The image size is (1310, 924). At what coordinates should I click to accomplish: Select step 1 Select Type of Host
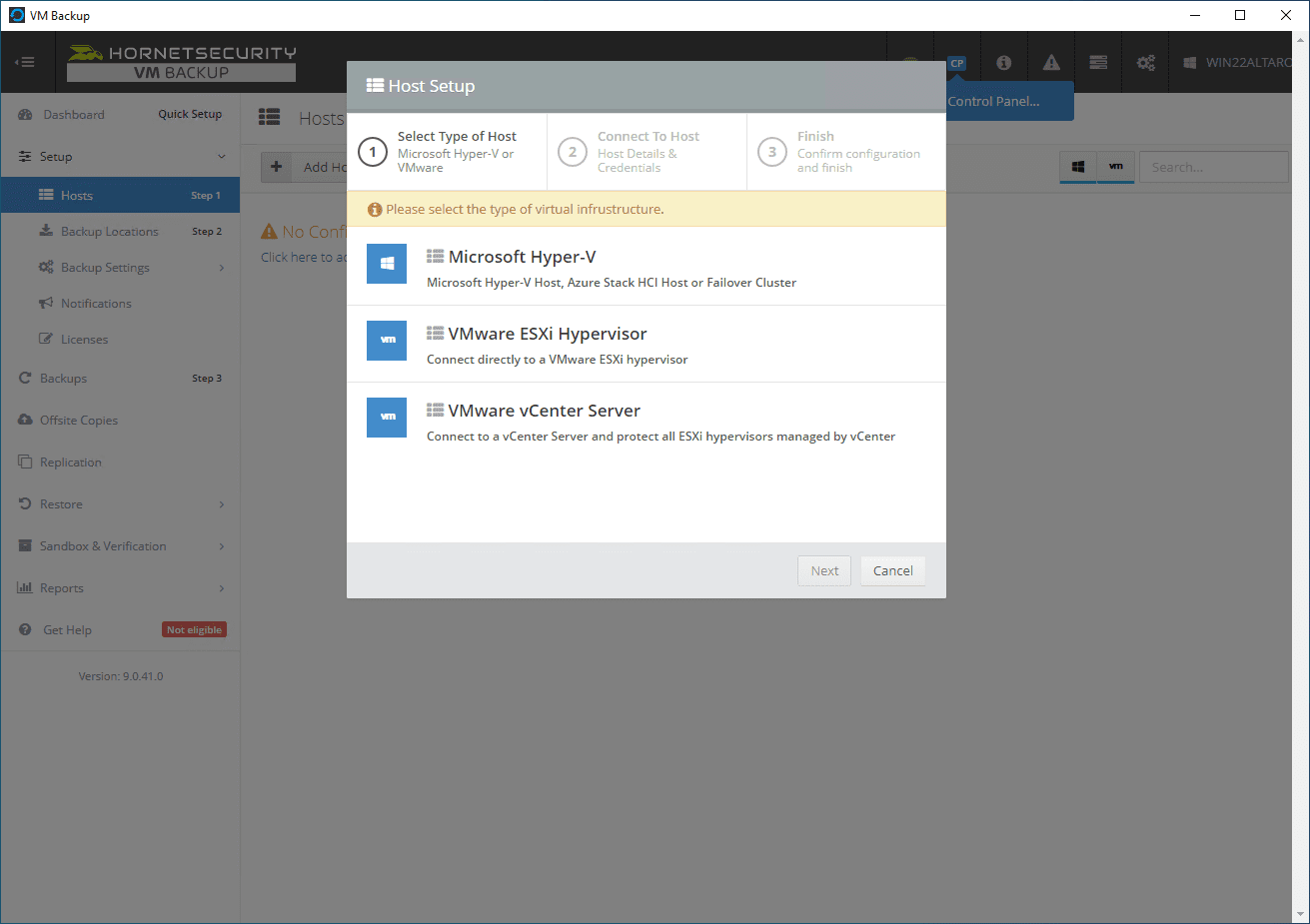coord(447,152)
